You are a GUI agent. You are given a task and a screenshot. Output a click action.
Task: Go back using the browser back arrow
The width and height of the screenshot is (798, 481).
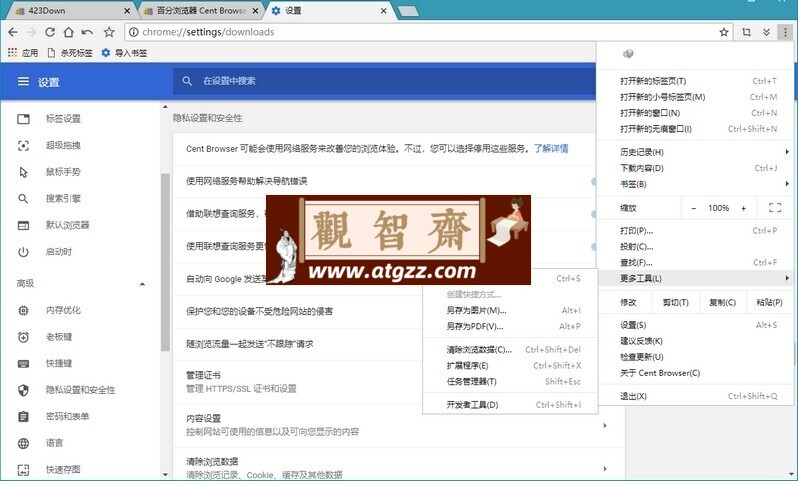tap(13, 32)
